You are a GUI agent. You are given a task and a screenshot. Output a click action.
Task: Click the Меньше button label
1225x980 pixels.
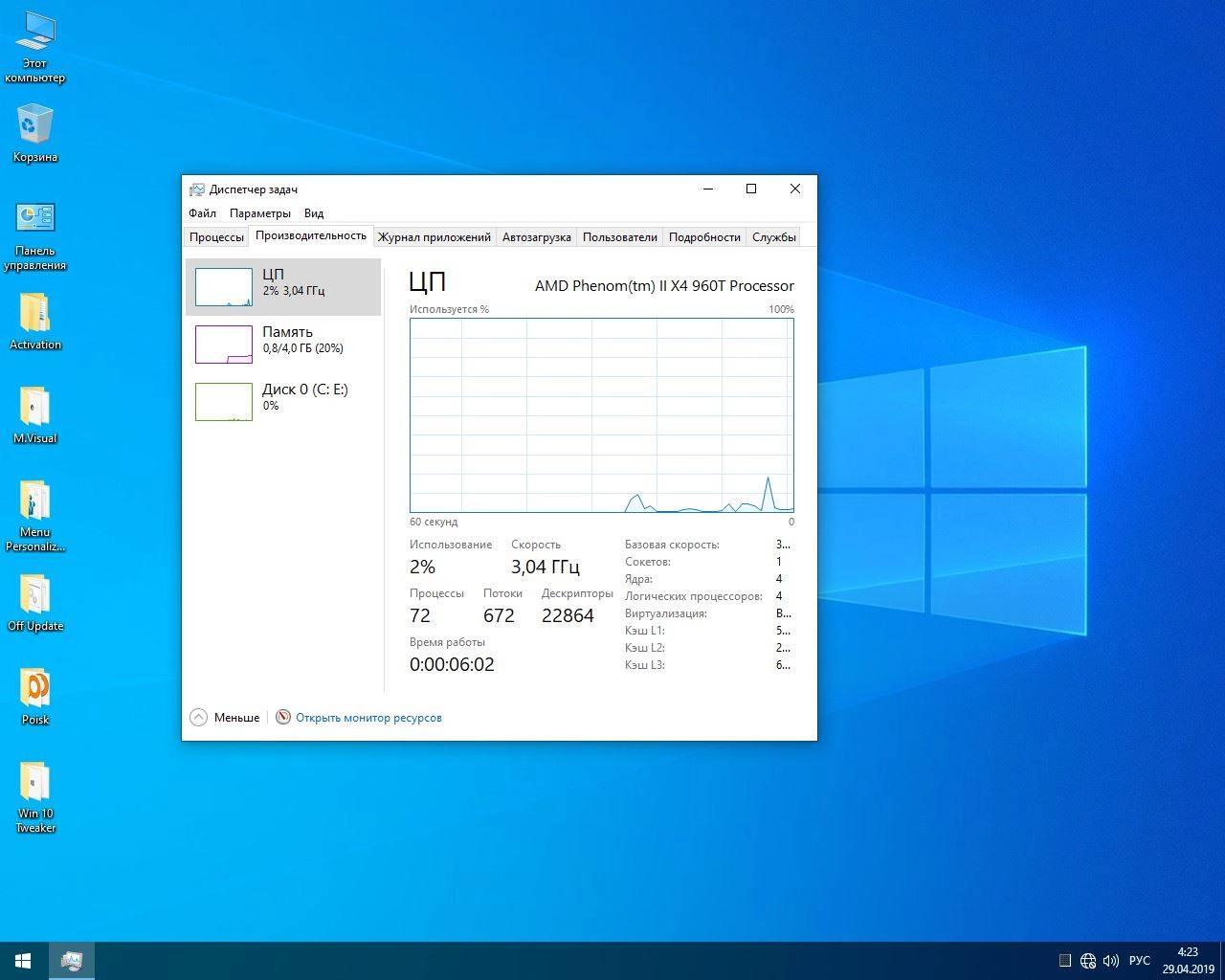(236, 718)
